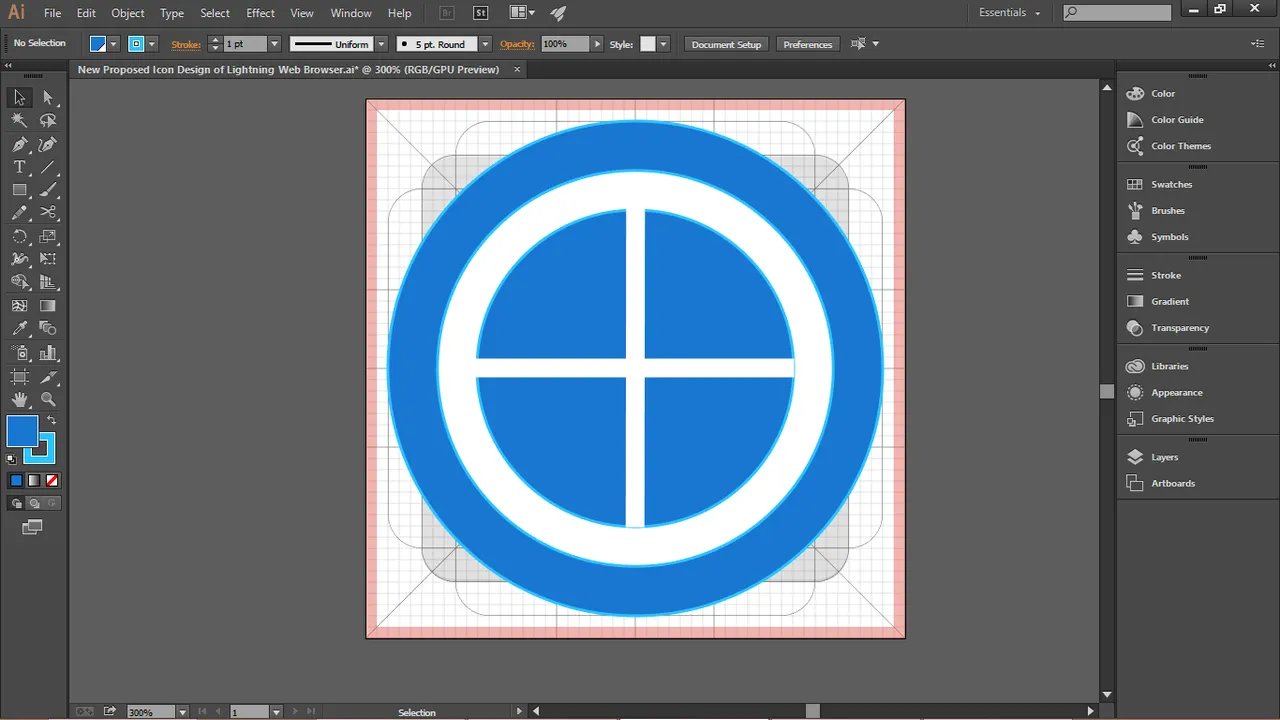Select the Zoom tool
The width and height of the screenshot is (1280, 720).
[x=48, y=400]
